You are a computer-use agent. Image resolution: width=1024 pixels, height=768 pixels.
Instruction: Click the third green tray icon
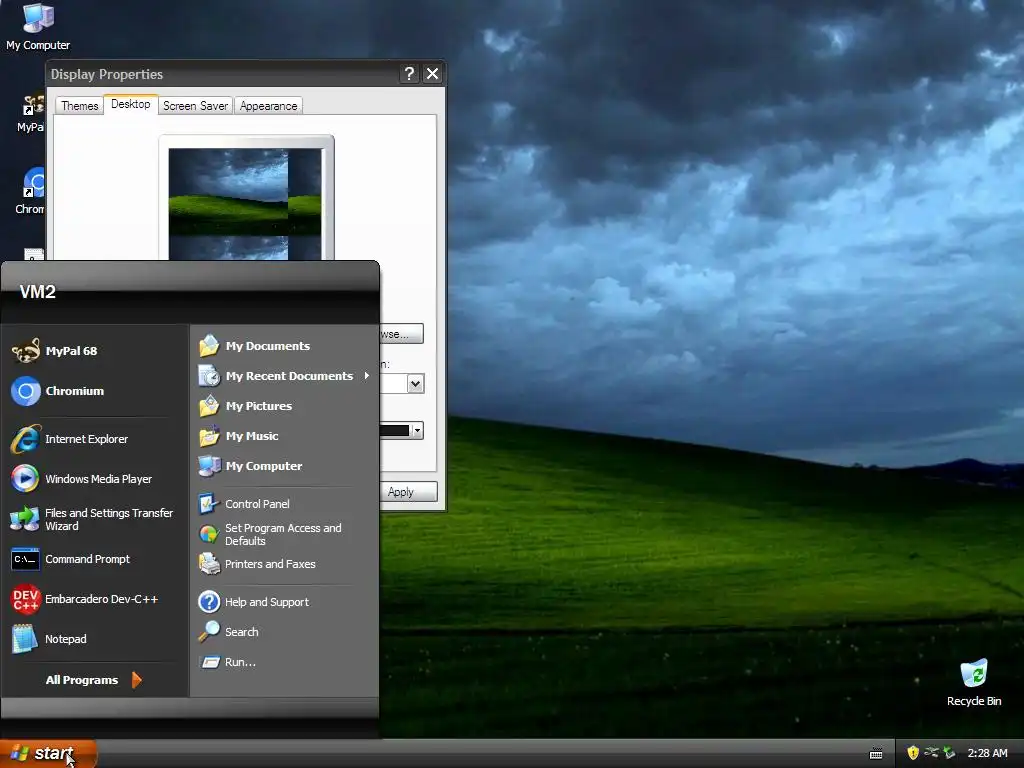point(949,753)
